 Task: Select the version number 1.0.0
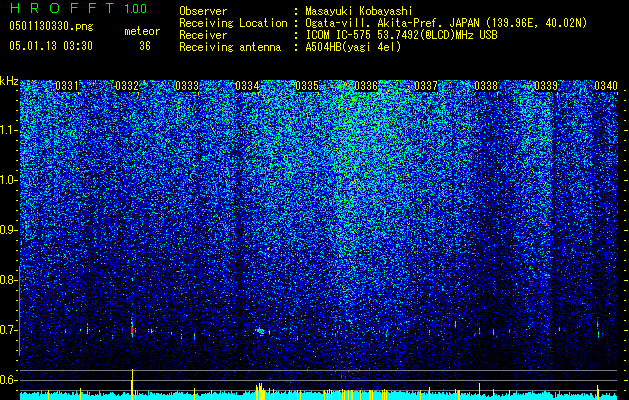coord(136,8)
